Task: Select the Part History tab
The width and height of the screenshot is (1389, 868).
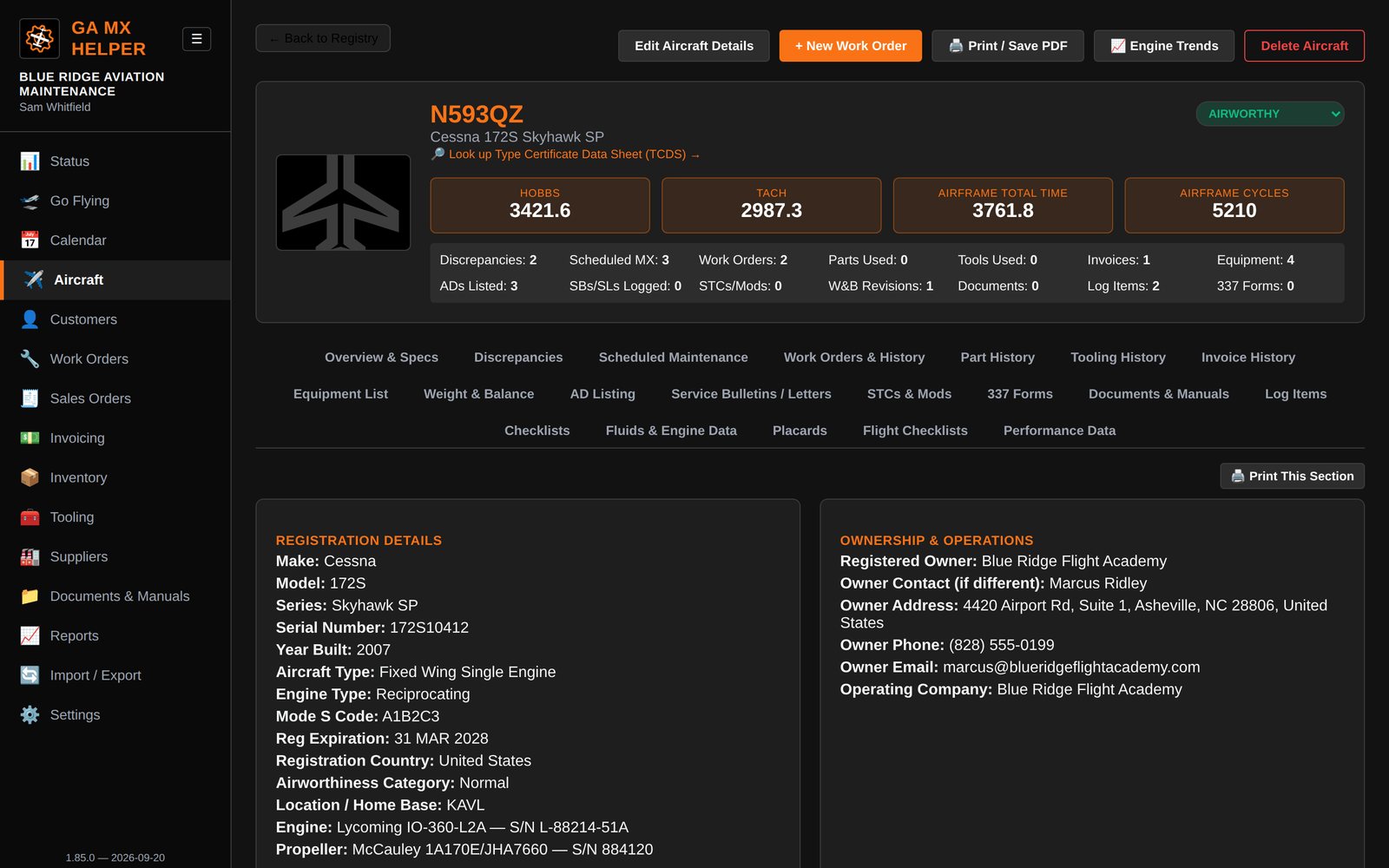Action: [997, 358]
